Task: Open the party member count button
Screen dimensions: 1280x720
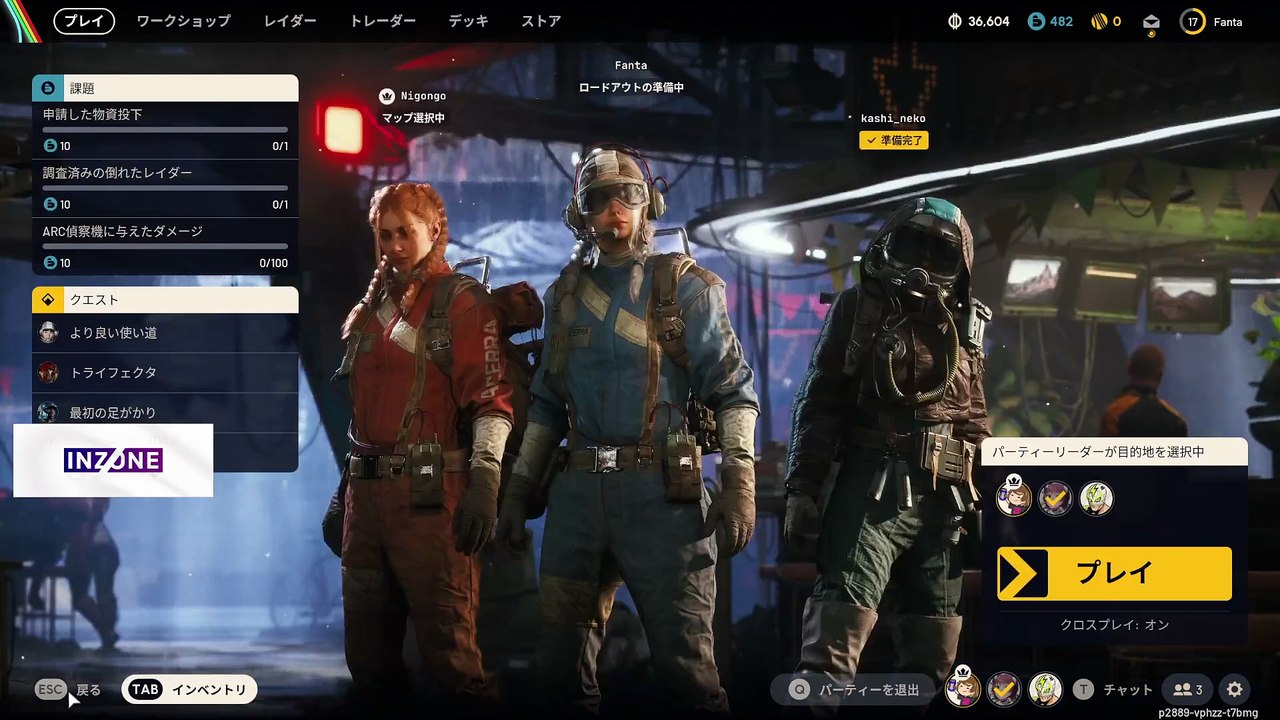Action: pyautogui.click(x=1188, y=689)
